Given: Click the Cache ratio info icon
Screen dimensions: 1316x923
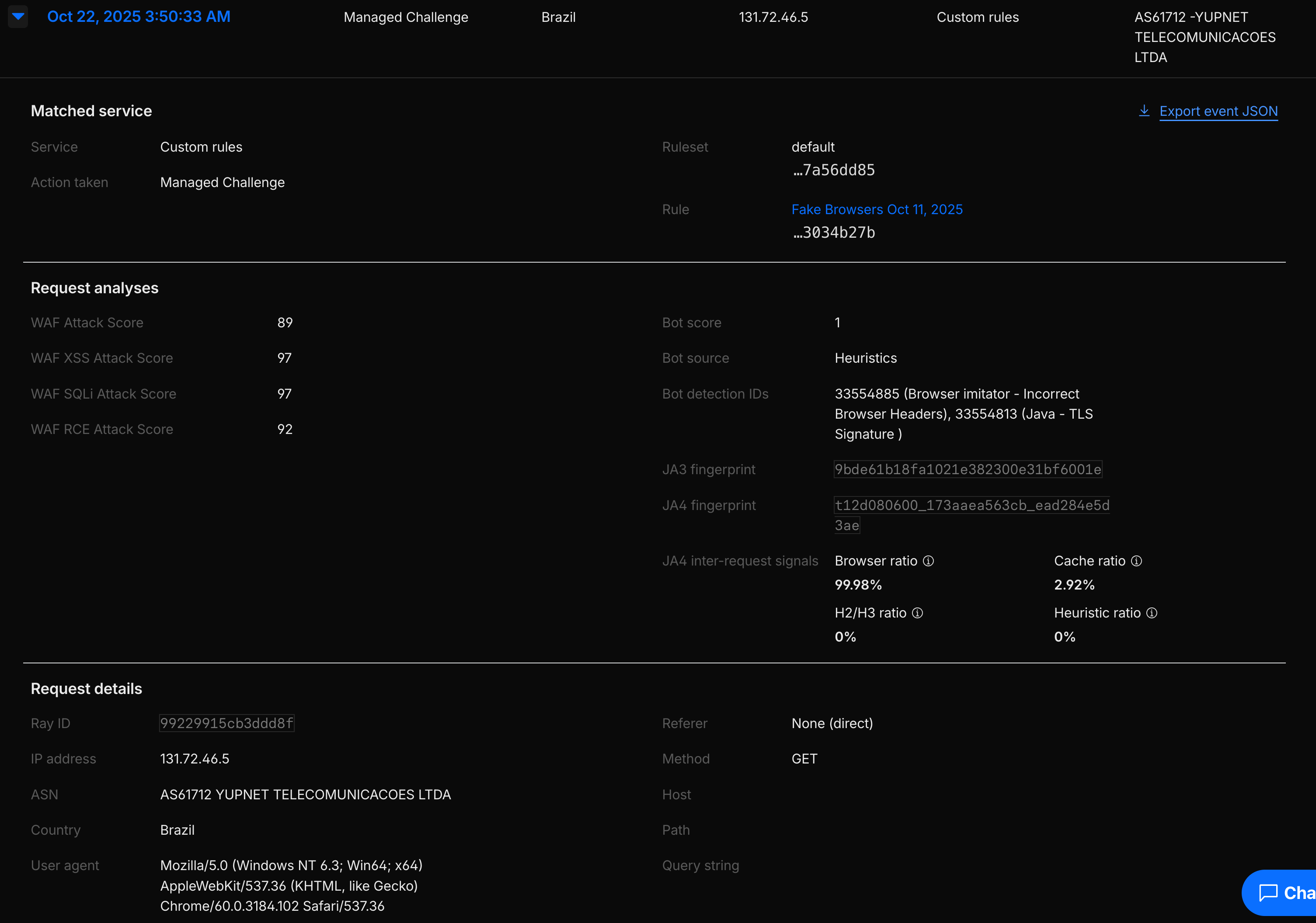Looking at the screenshot, I should click(x=1136, y=561).
